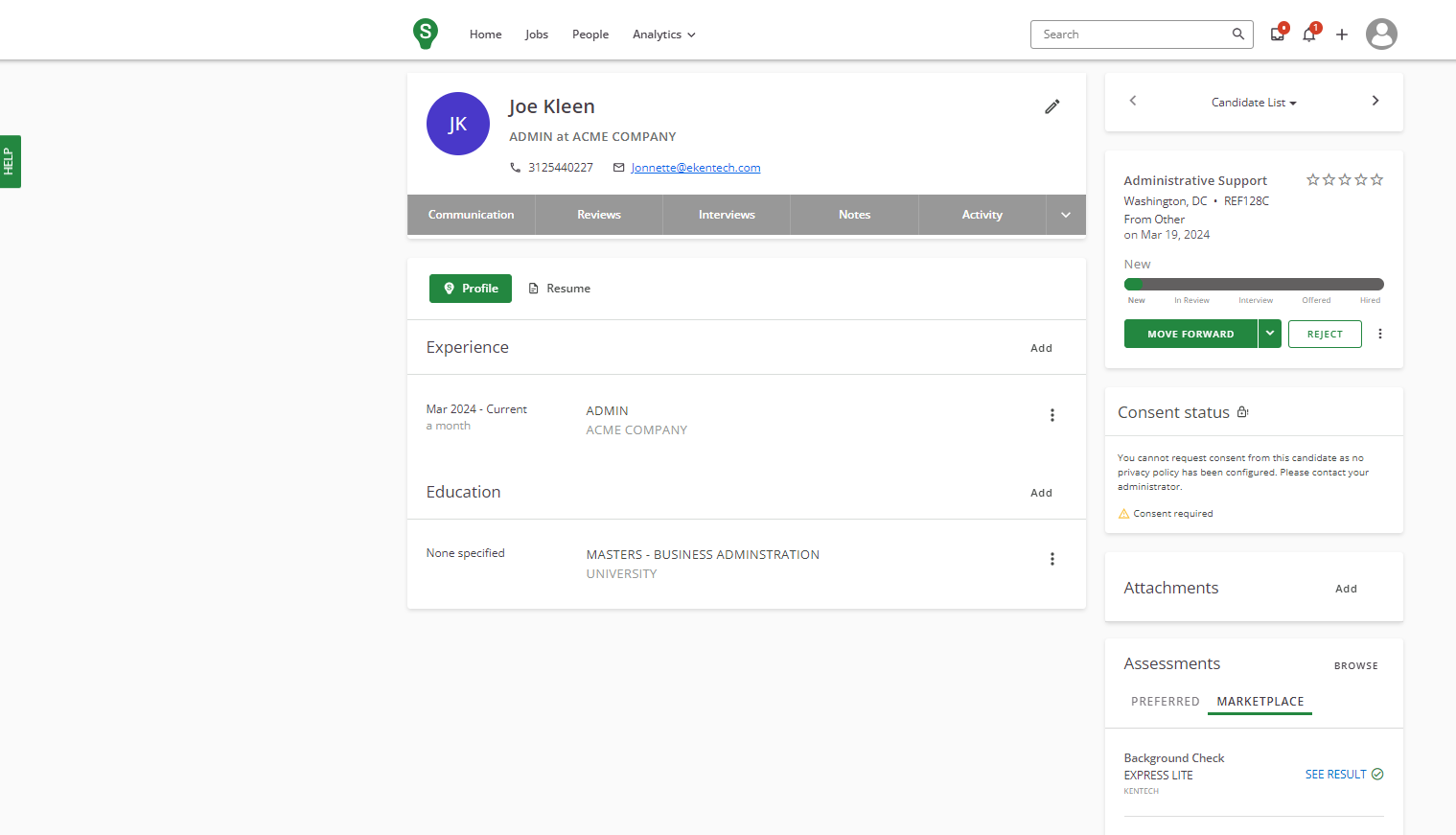Screen dimensions: 1456x835
Task: Click the plus create icon
Action: pyautogui.click(x=1342, y=35)
